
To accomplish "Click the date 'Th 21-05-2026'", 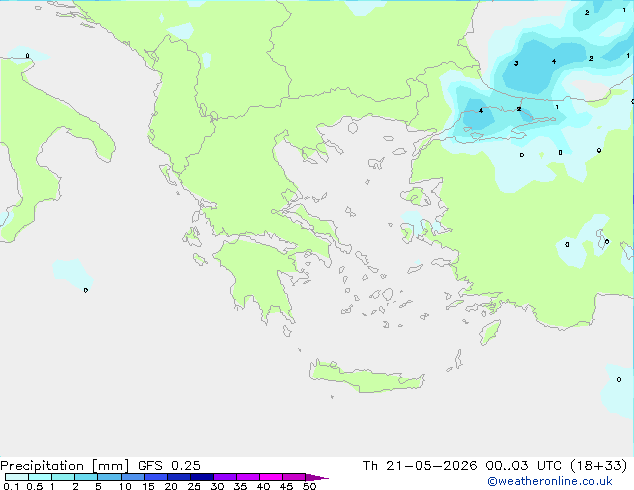I will (420, 466).
